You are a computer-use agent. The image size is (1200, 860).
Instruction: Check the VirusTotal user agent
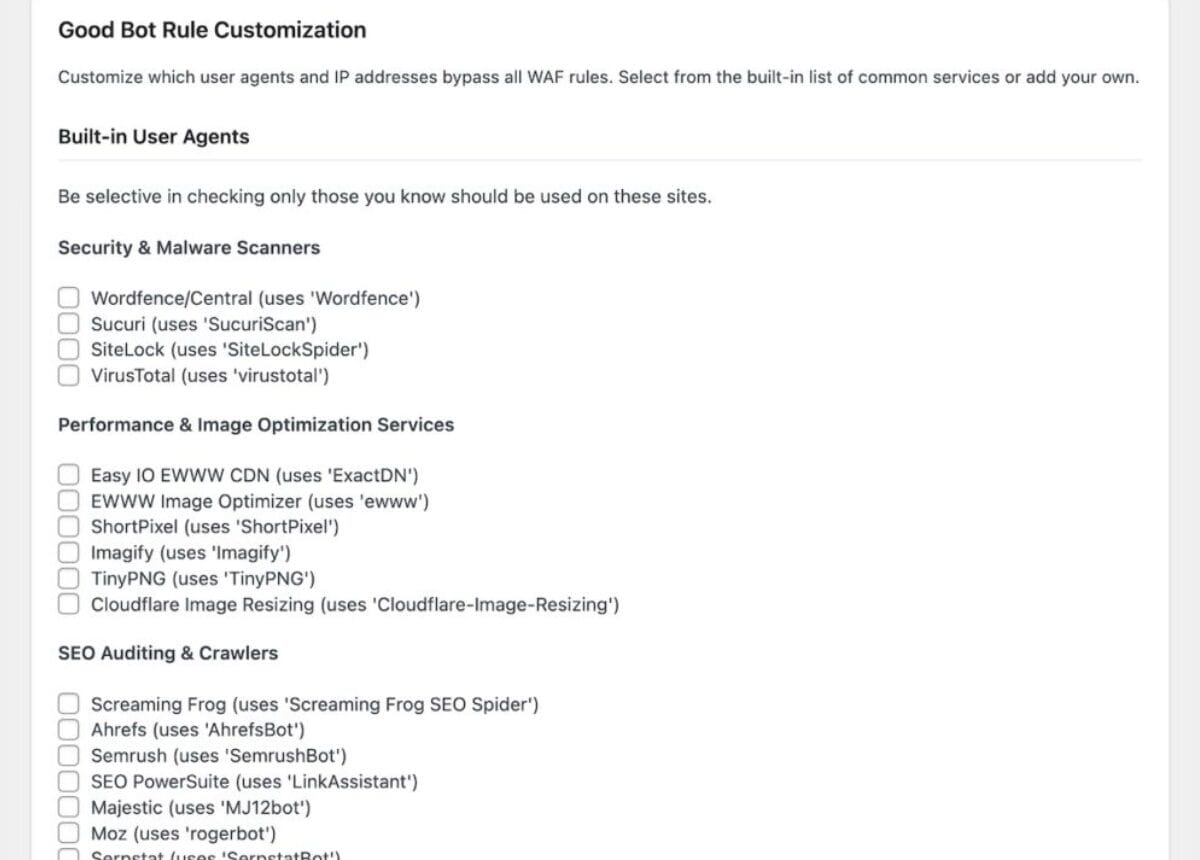click(68, 375)
